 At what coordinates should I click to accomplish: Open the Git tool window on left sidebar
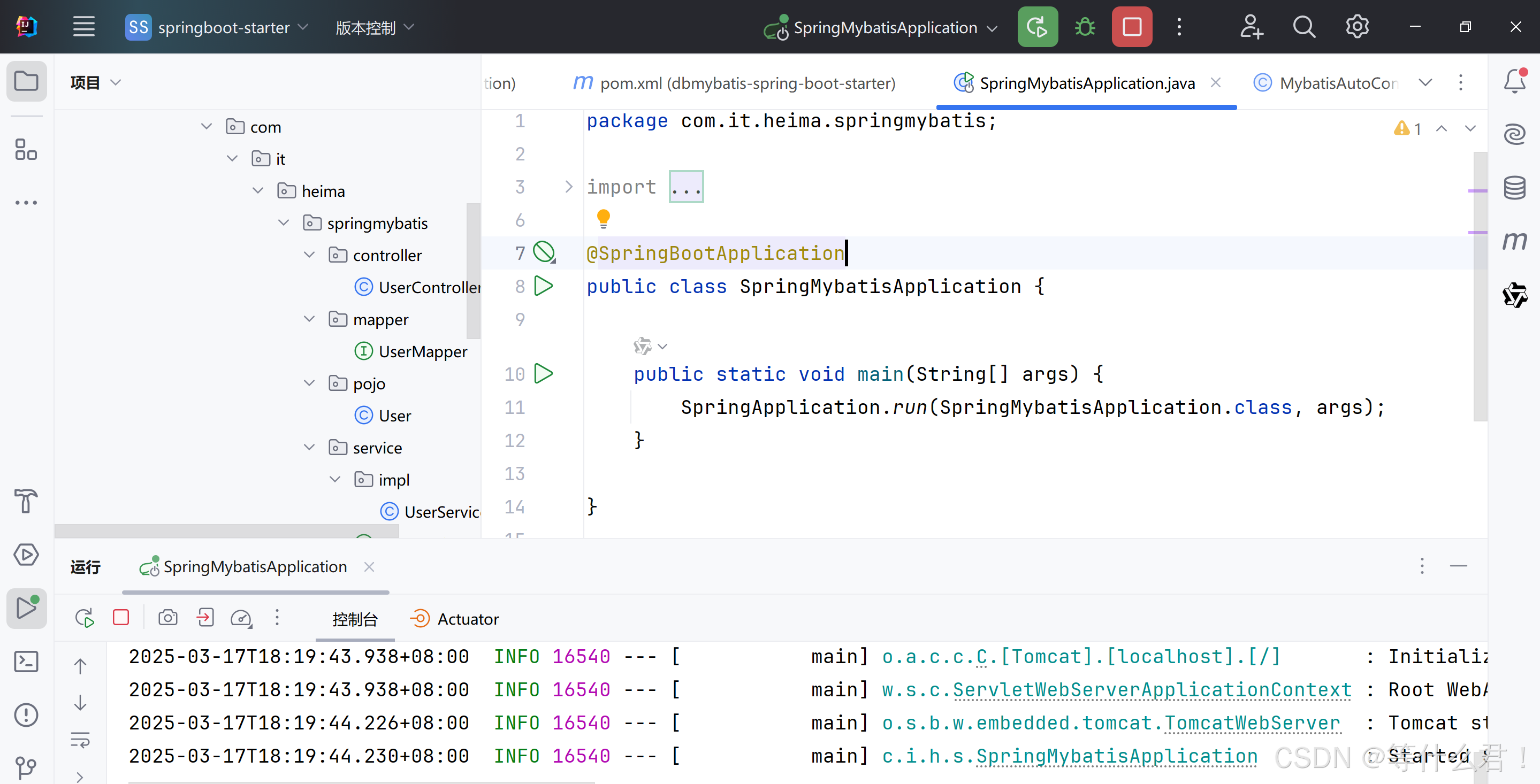coord(26,767)
